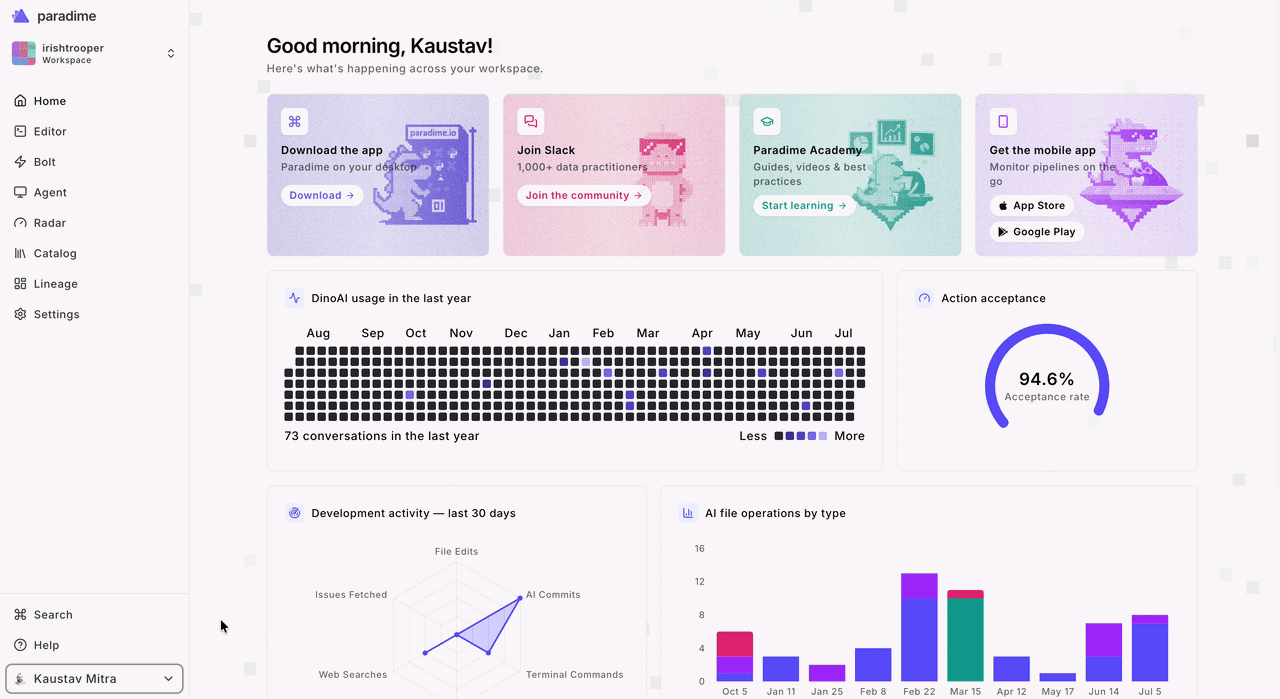Viewport: 1280px width, 699px height.
Task: Click the Oct 5 stacked bar
Action: 735,657
